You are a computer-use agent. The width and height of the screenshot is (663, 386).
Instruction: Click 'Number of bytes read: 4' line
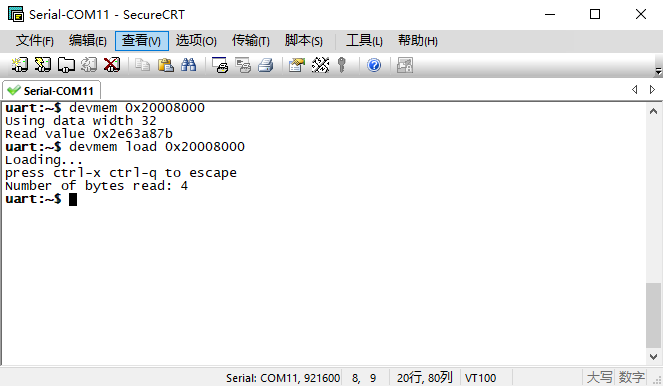(96, 186)
